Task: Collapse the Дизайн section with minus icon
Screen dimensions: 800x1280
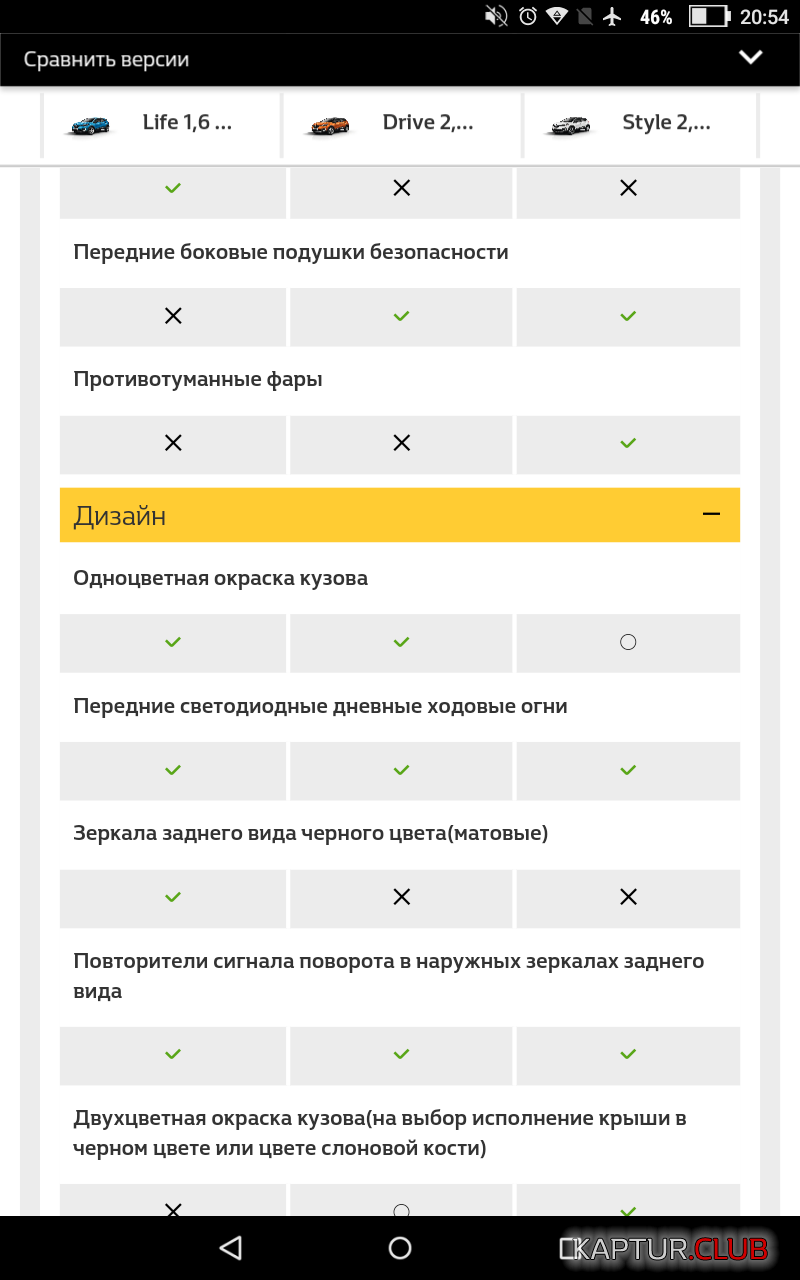Action: (x=711, y=514)
